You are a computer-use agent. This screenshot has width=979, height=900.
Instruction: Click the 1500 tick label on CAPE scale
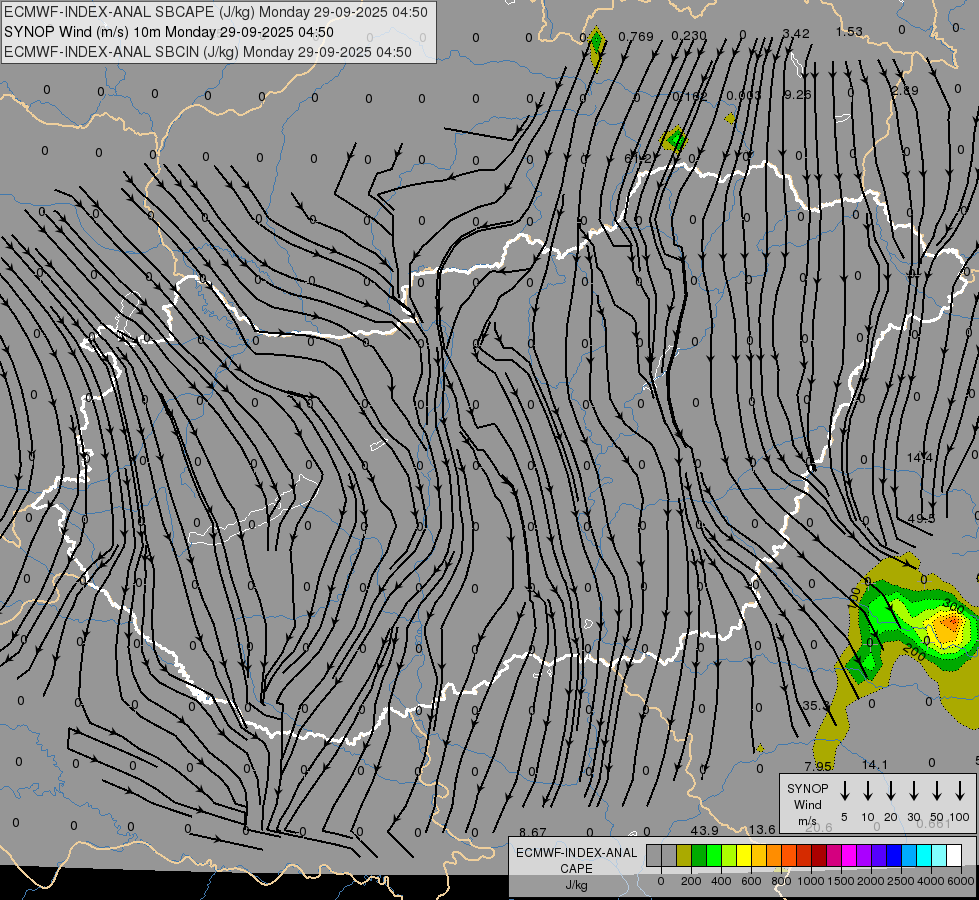tap(840, 881)
